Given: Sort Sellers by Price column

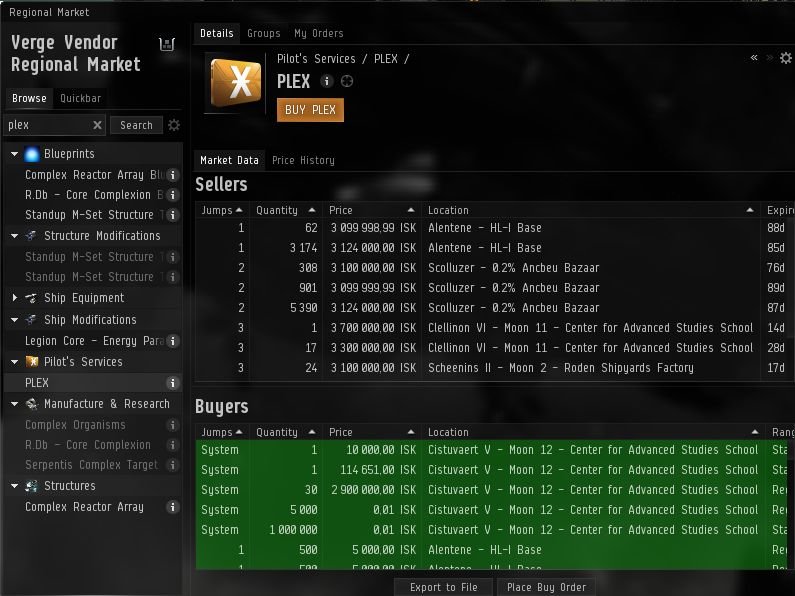Looking at the screenshot, I should [372, 210].
